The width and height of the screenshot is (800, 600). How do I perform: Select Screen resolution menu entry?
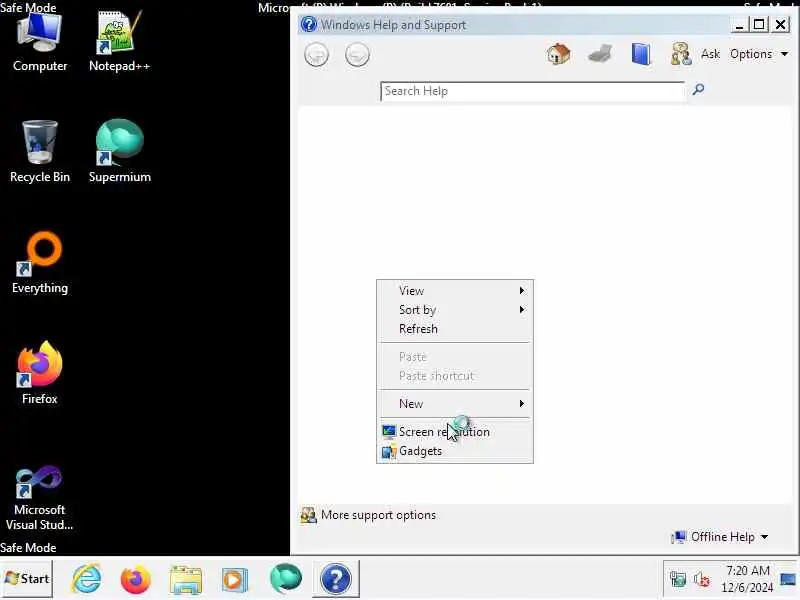pyautogui.click(x=454, y=432)
